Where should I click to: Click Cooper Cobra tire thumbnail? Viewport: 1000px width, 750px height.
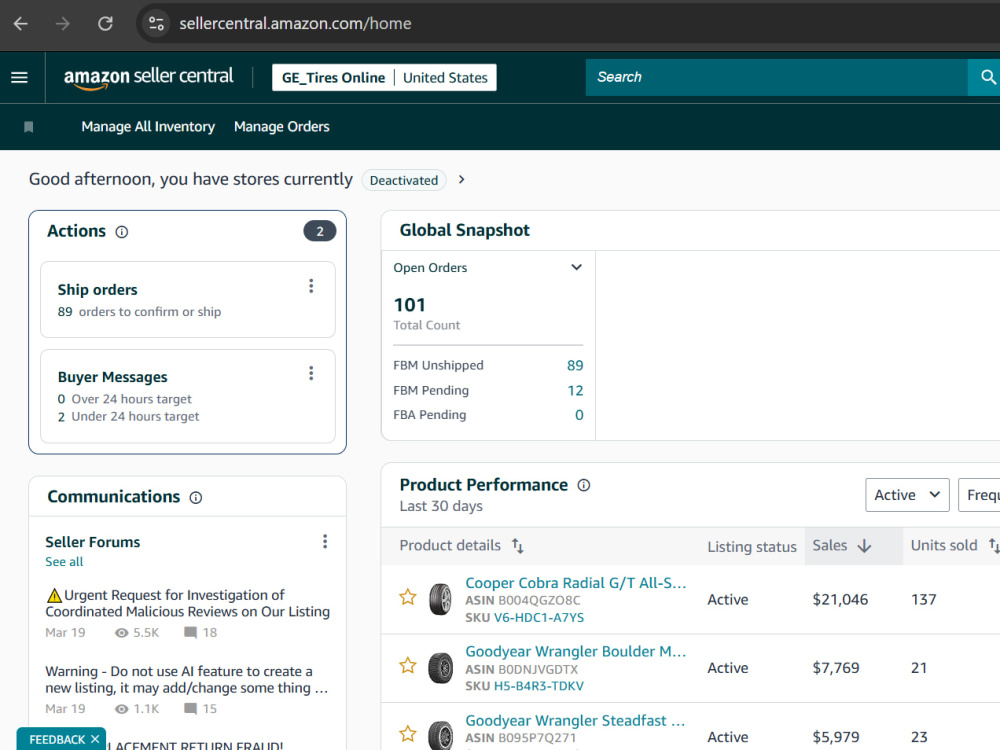[x=440, y=599]
